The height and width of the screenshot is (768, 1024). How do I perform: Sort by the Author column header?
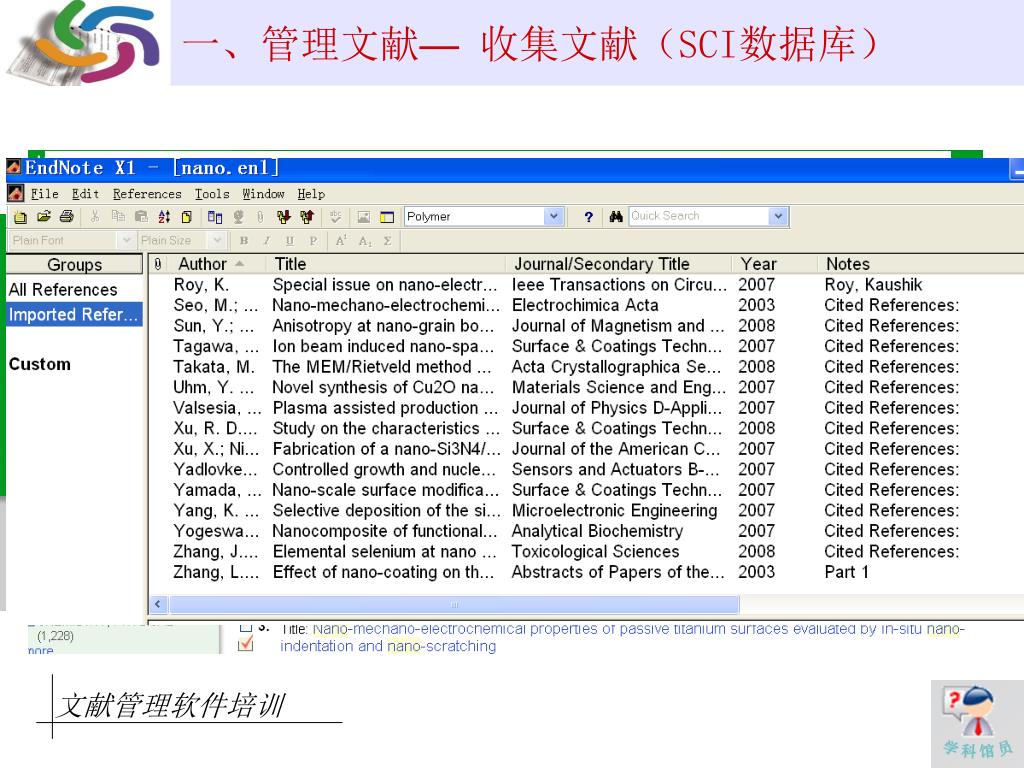216,264
